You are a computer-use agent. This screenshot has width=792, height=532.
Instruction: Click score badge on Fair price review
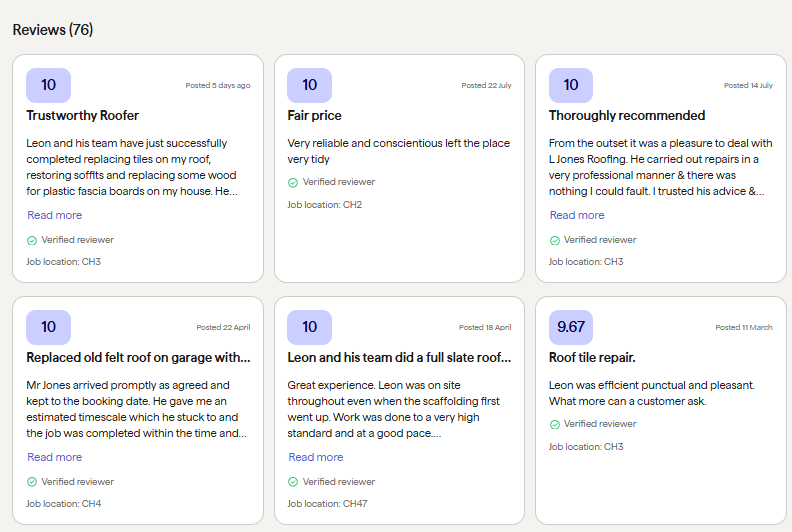pyautogui.click(x=309, y=85)
